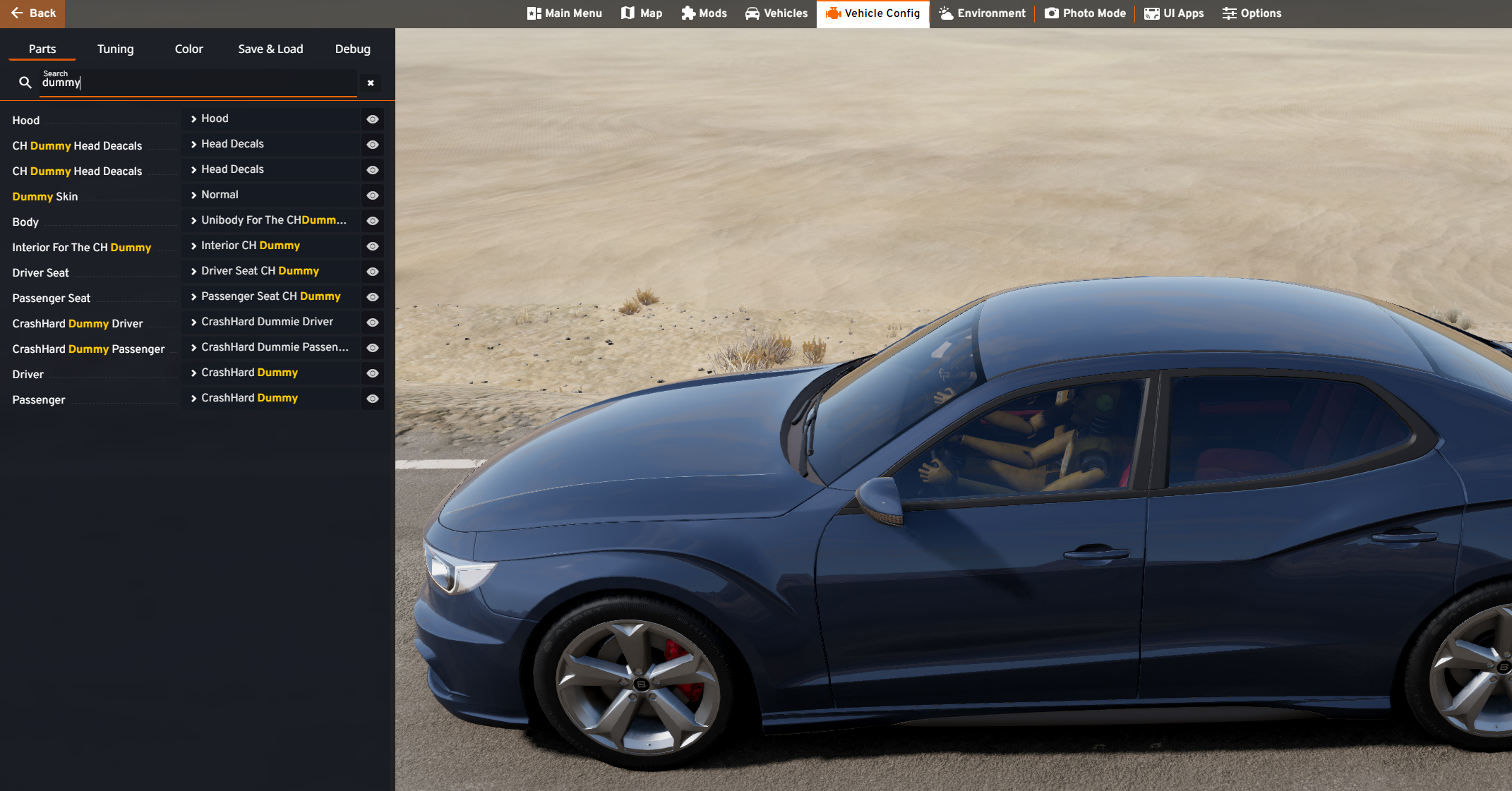Viewport: 1512px width, 791px height.
Task: Clear the search field with X
Action: (371, 83)
